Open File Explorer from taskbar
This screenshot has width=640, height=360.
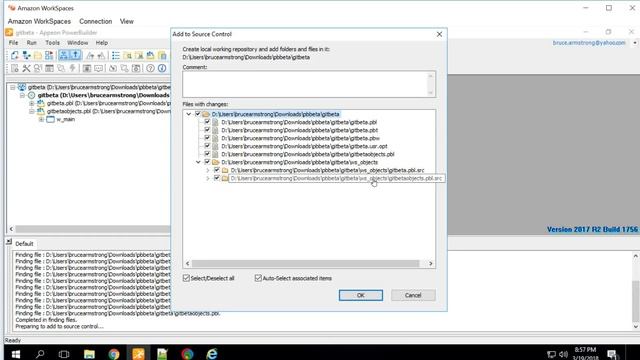[89, 354]
